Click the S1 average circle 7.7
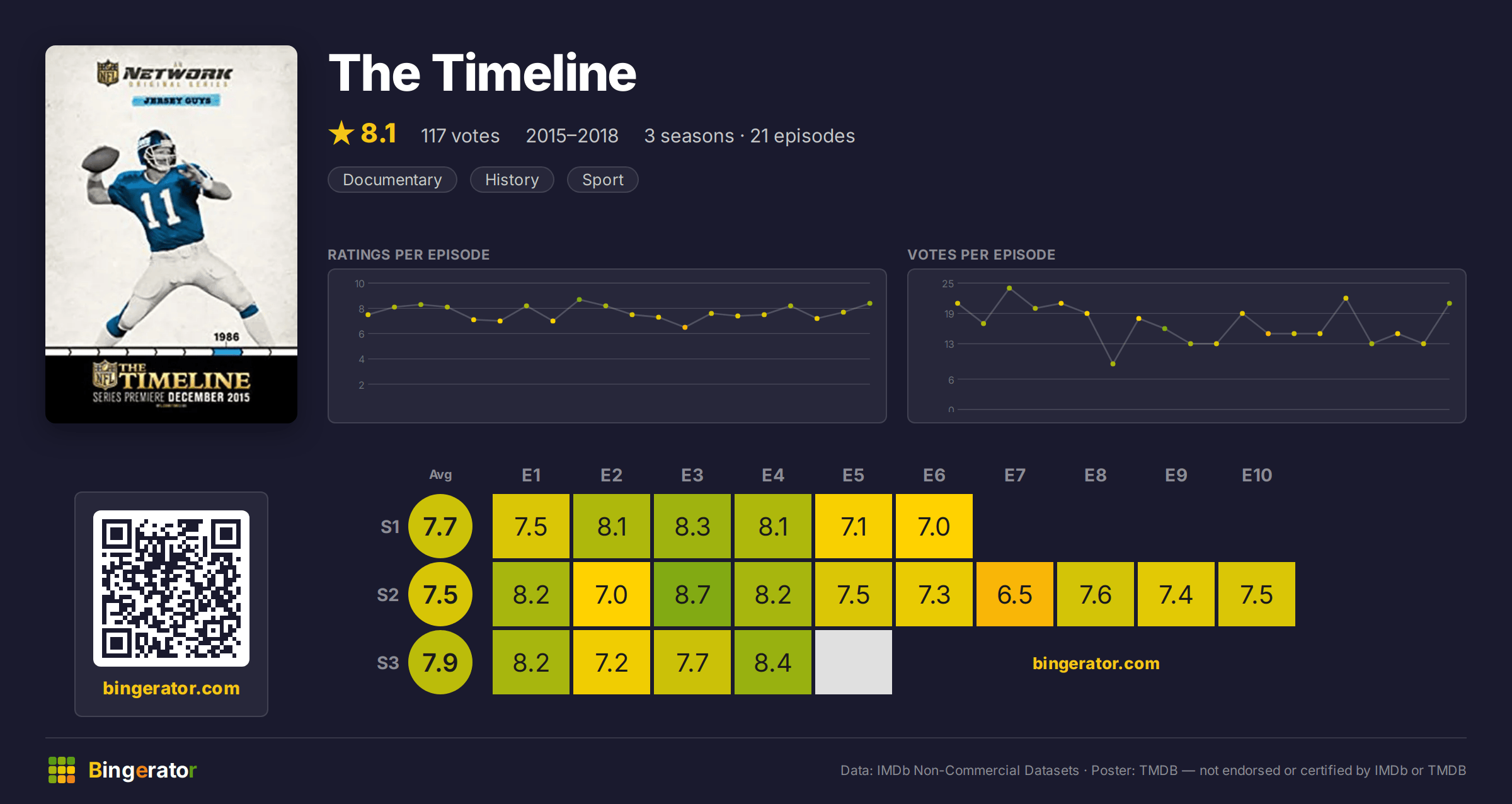This screenshot has width=1512, height=804. click(x=440, y=526)
